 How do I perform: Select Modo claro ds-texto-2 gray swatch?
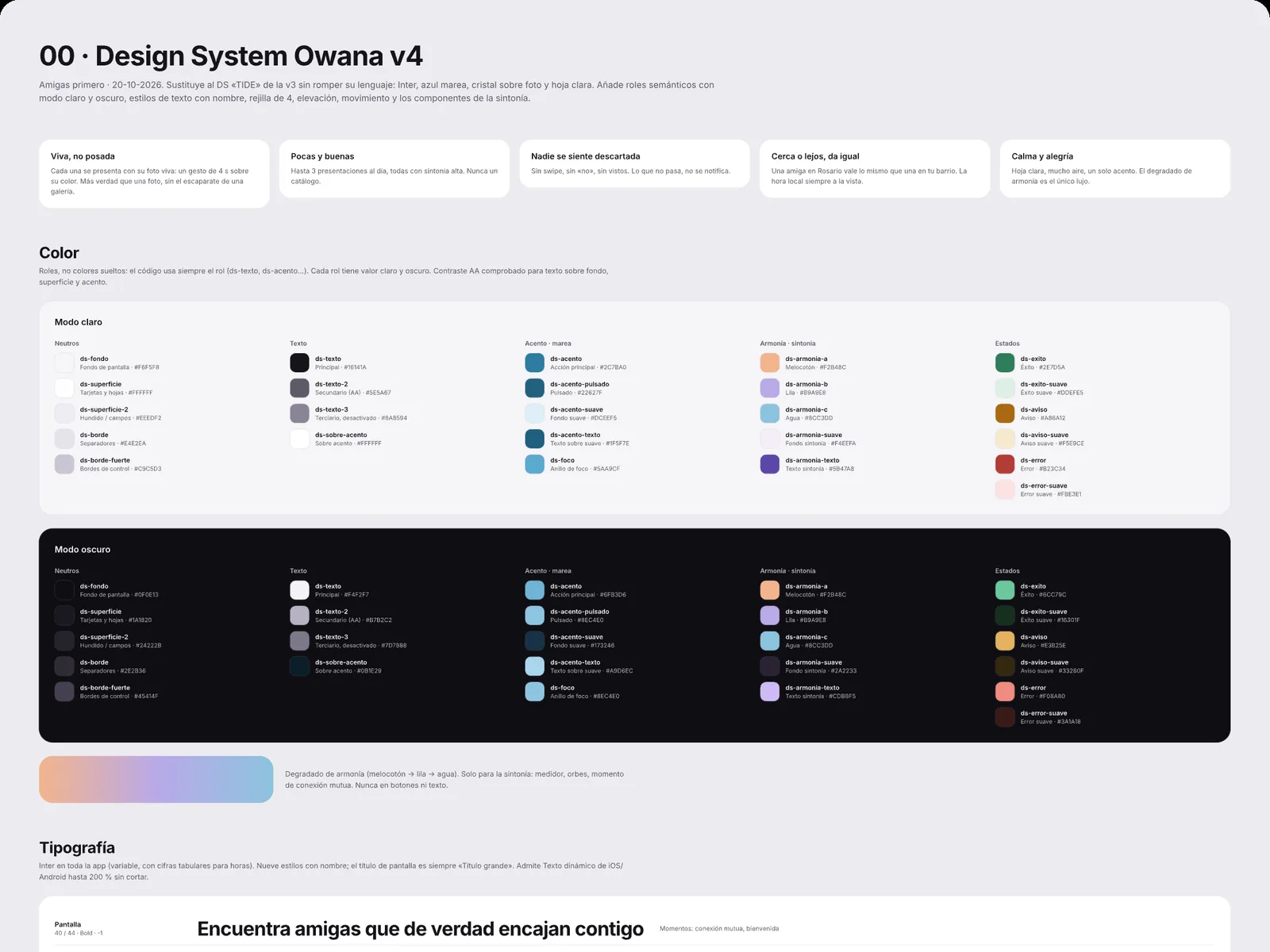(x=299, y=388)
